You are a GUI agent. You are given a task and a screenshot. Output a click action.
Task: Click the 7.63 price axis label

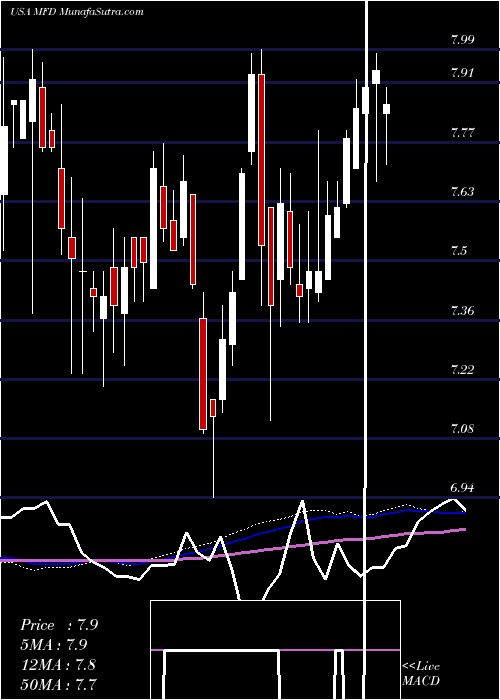coord(462,192)
